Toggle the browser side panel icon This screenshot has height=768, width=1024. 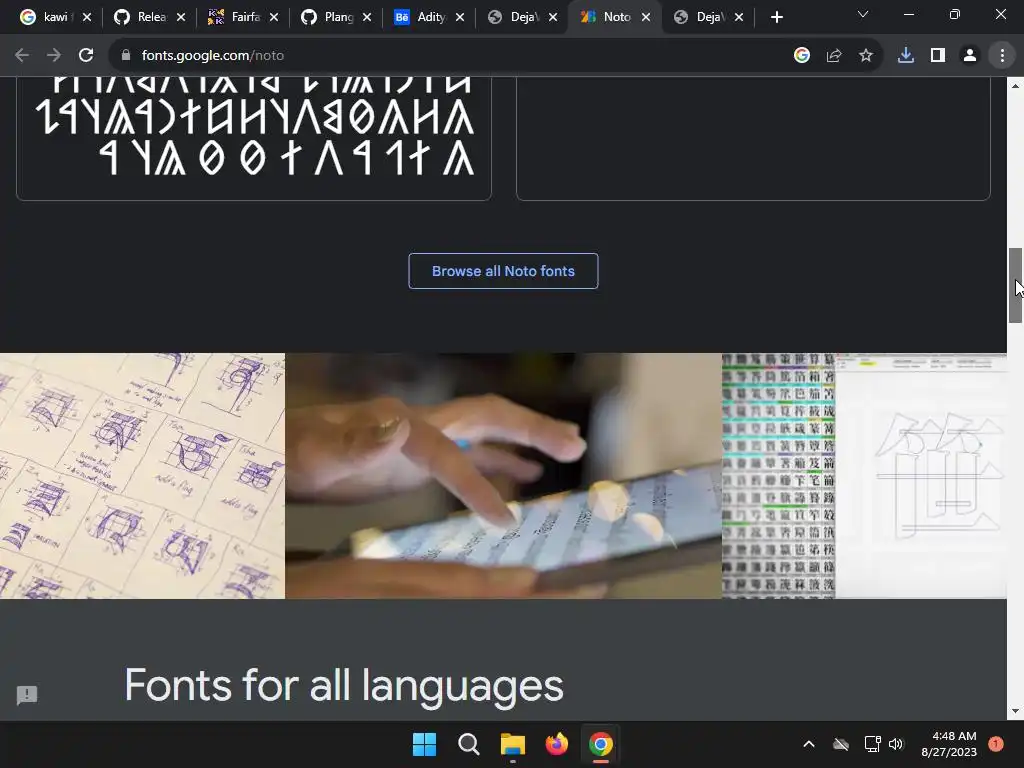coord(938,56)
